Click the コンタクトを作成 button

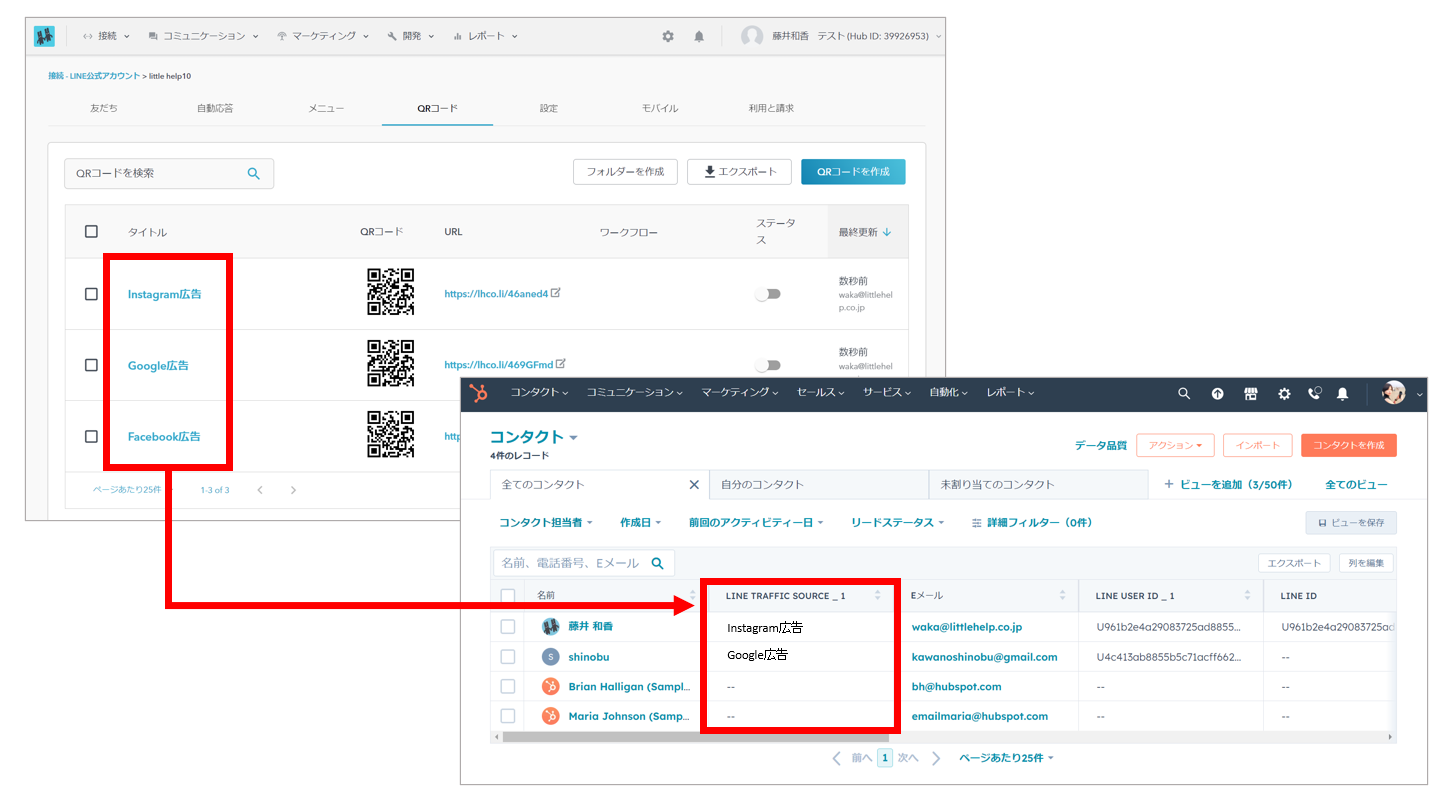pyautogui.click(x=1348, y=445)
